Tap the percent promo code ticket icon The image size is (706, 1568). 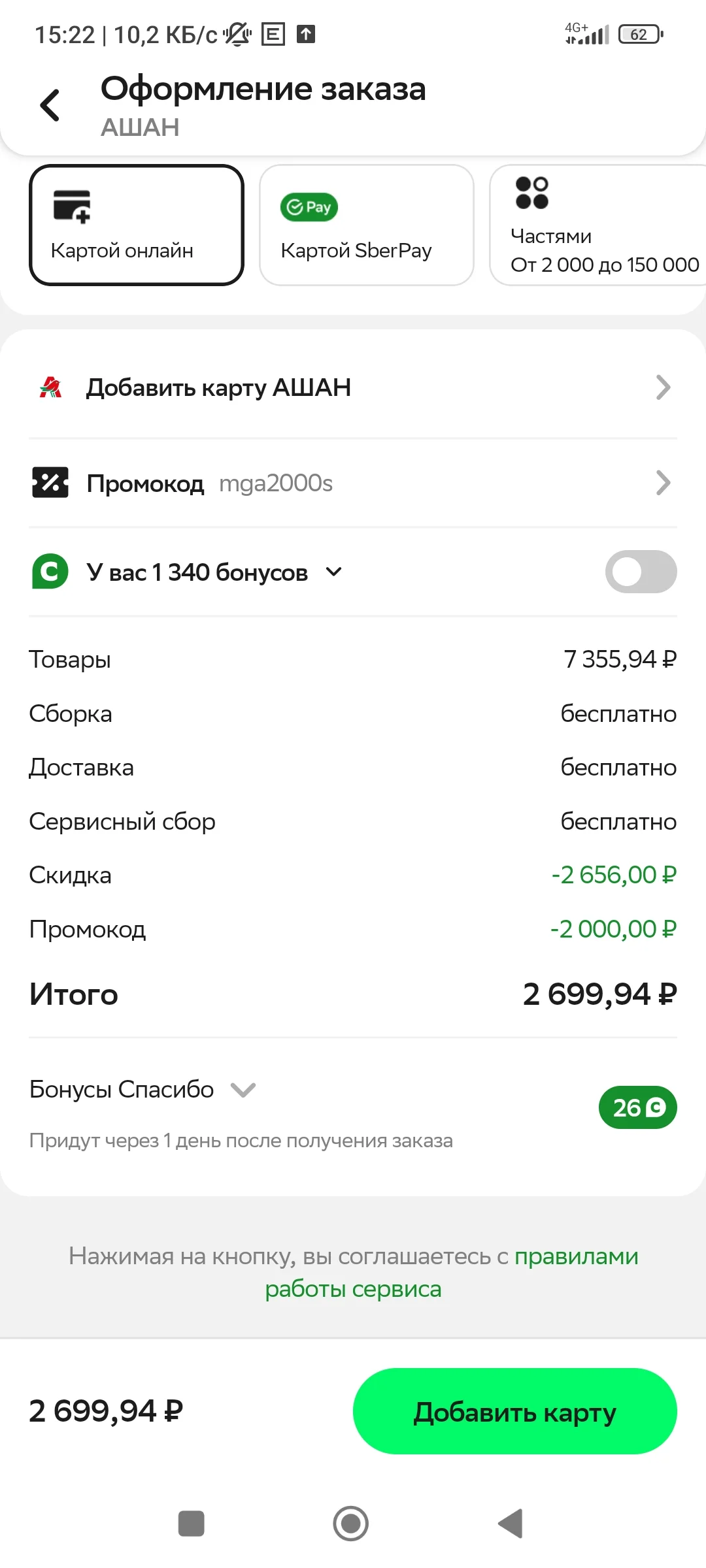[50, 483]
